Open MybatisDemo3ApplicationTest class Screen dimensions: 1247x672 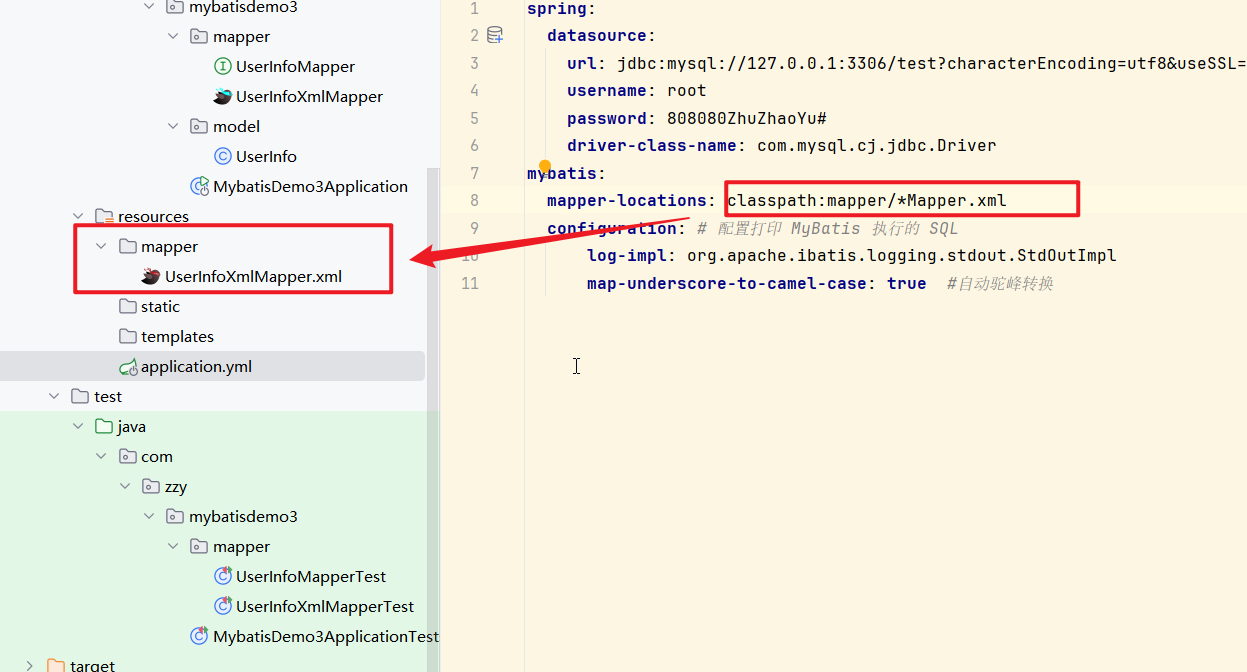[x=326, y=637]
